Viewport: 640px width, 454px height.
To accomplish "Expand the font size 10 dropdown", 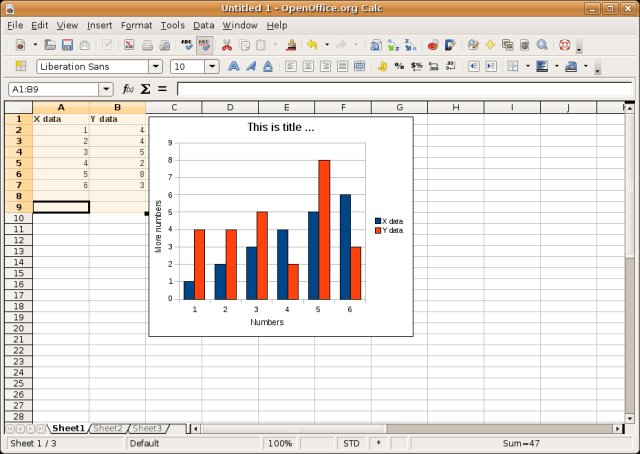I will pos(212,67).
